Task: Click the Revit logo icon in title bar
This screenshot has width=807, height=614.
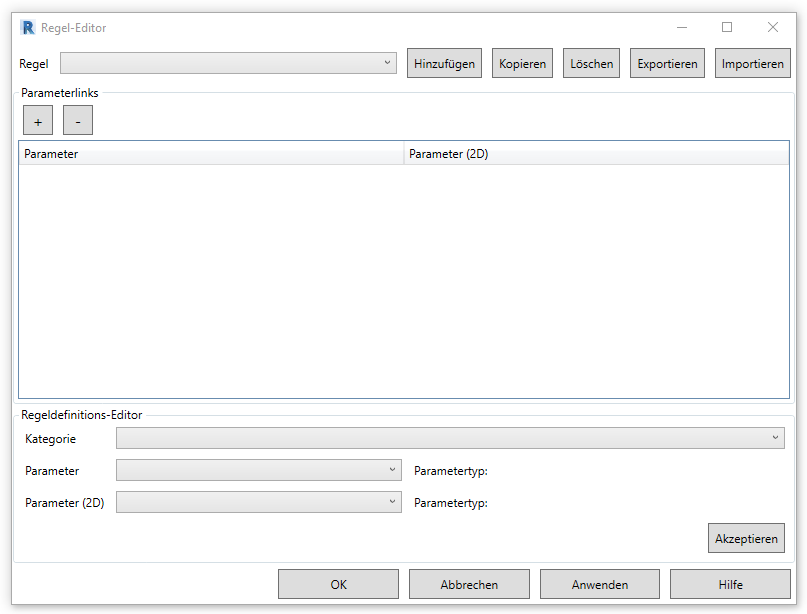Action: pyautogui.click(x=28, y=28)
